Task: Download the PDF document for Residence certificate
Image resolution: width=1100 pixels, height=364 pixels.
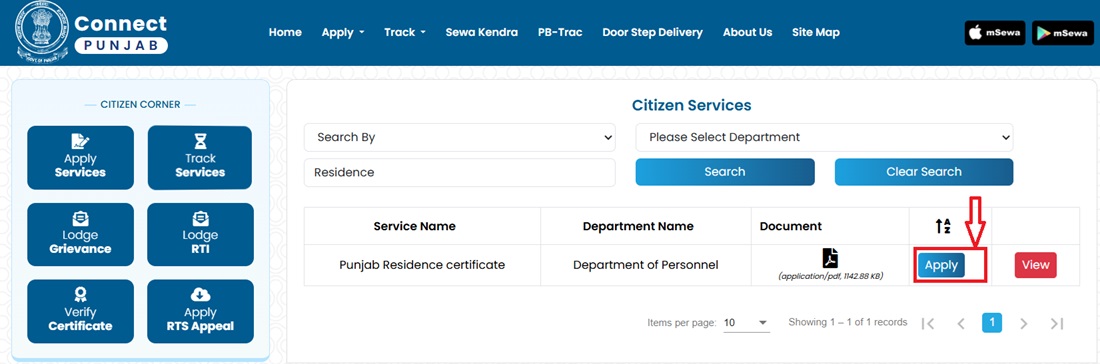Action: (x=830, y=258)
